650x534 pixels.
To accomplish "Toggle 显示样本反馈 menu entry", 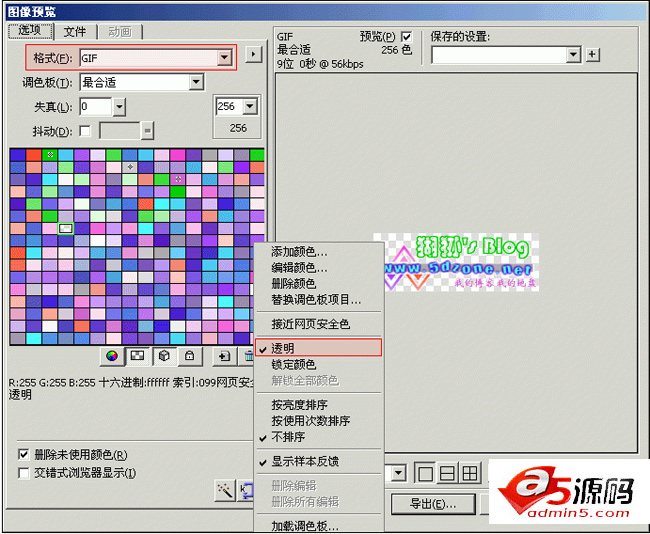I will point(318,461).
